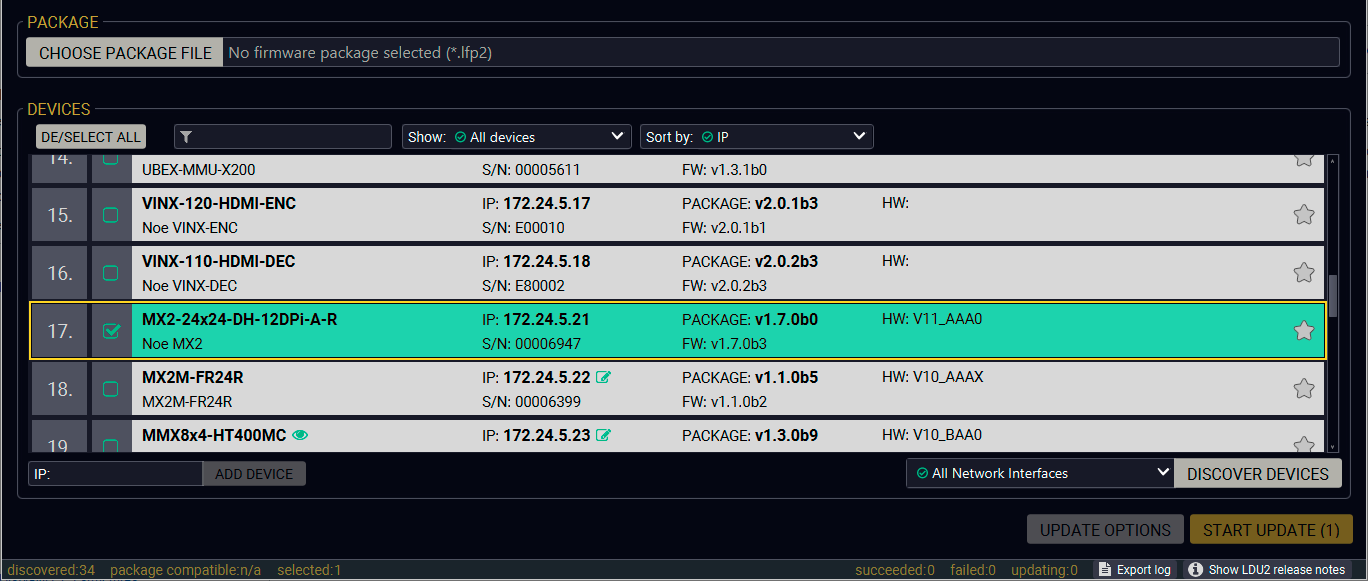
Task: Select row number 15 in device list
Action: coord(60,215)
